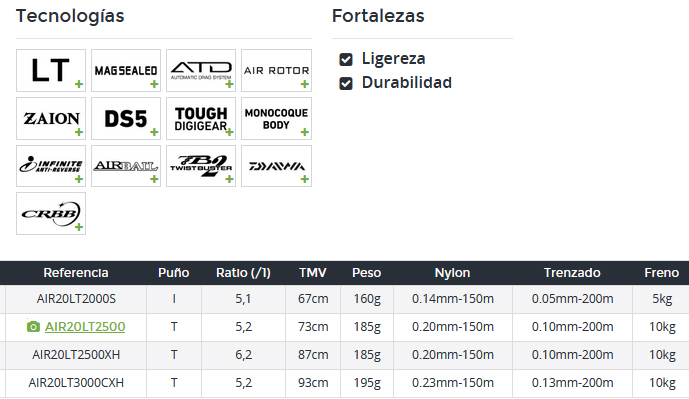Toggle the Ligereza checkbox

pos(346,59)
